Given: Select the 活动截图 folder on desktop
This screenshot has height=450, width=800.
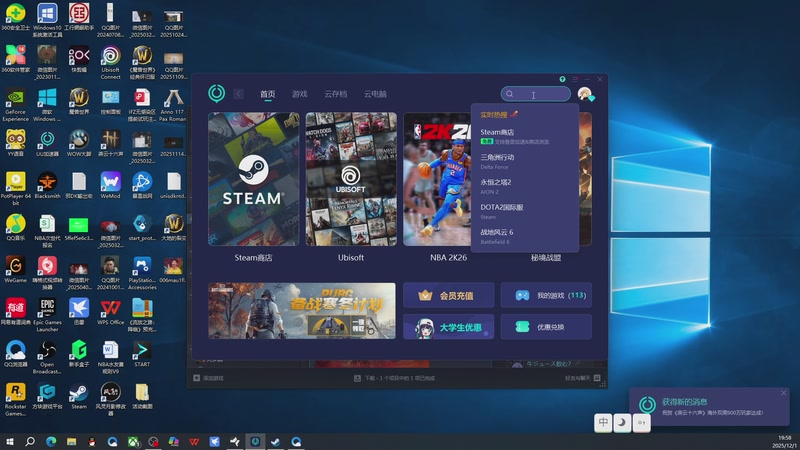Looking at the screenshot, I should click(142, 396).
